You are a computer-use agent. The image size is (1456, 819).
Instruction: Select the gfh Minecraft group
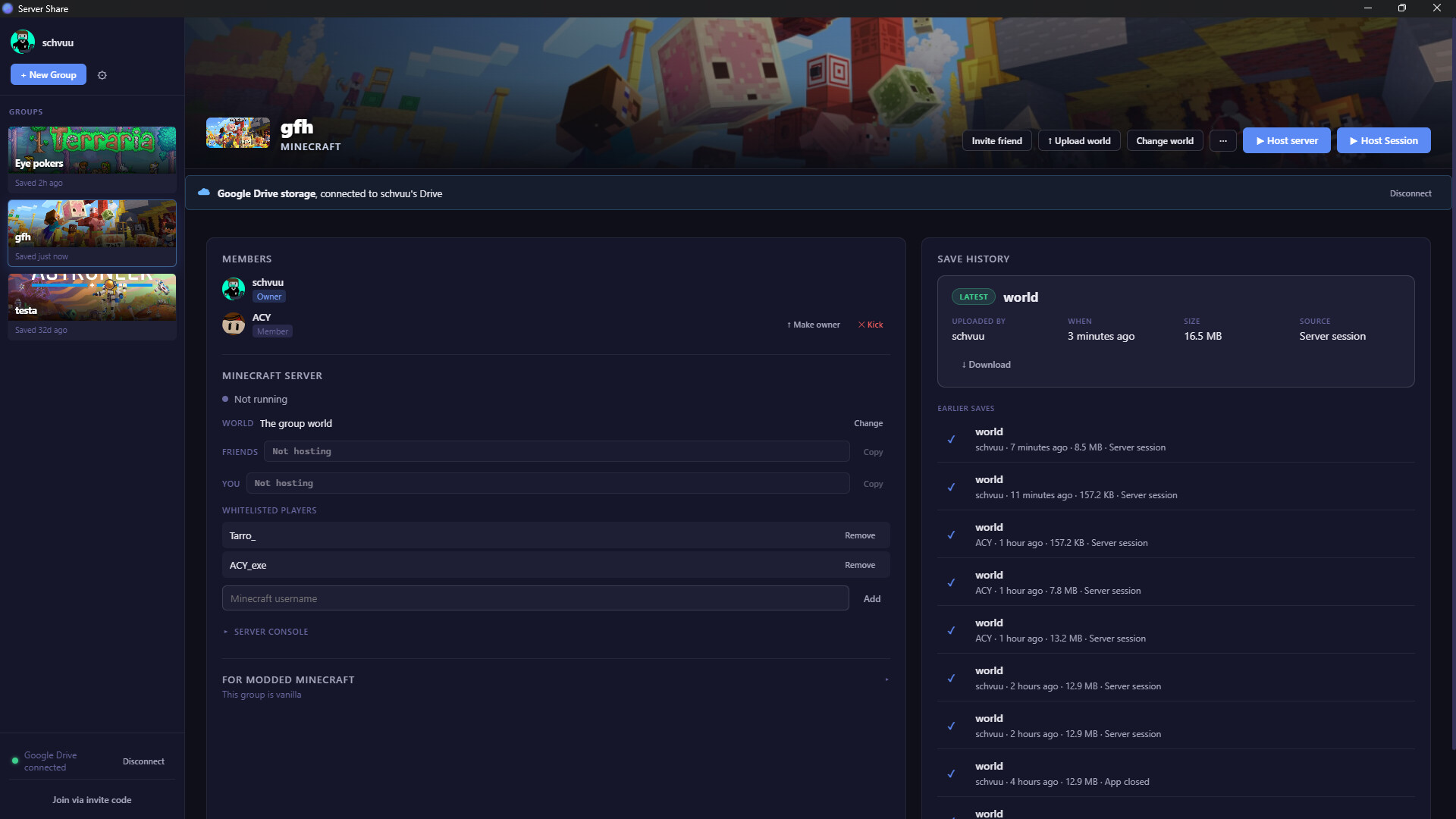pos(92,233)
